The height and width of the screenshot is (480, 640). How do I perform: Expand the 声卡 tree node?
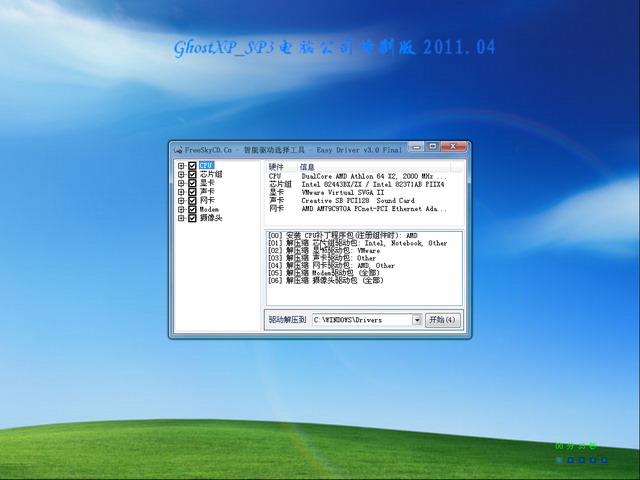[x=181, y=192]
